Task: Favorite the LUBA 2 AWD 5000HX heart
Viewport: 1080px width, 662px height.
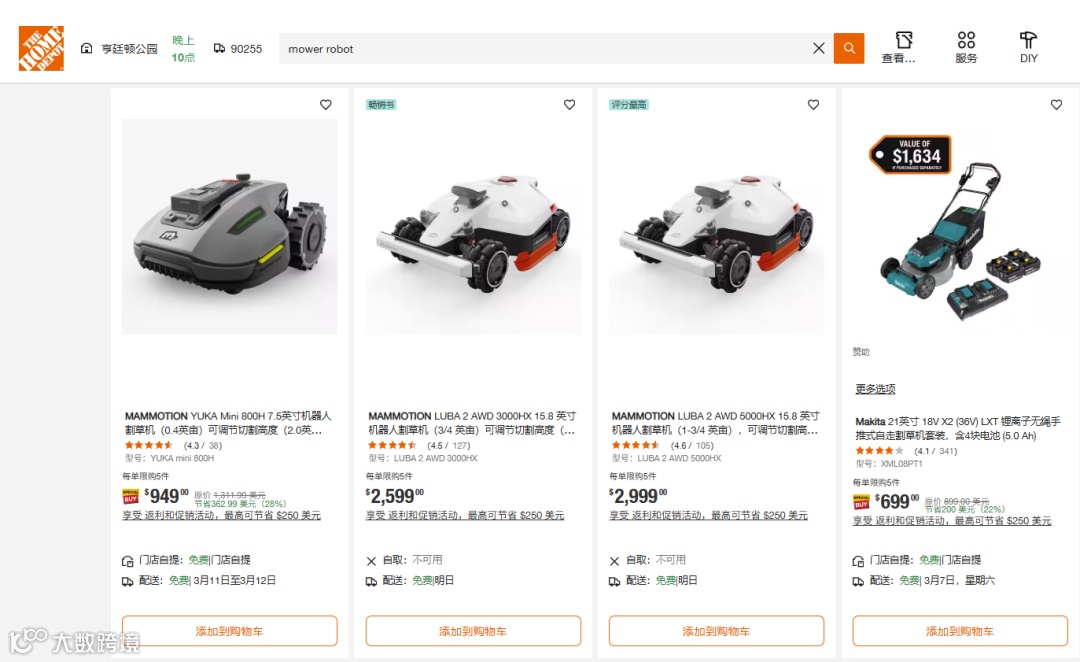Action: tap(813, 105)
